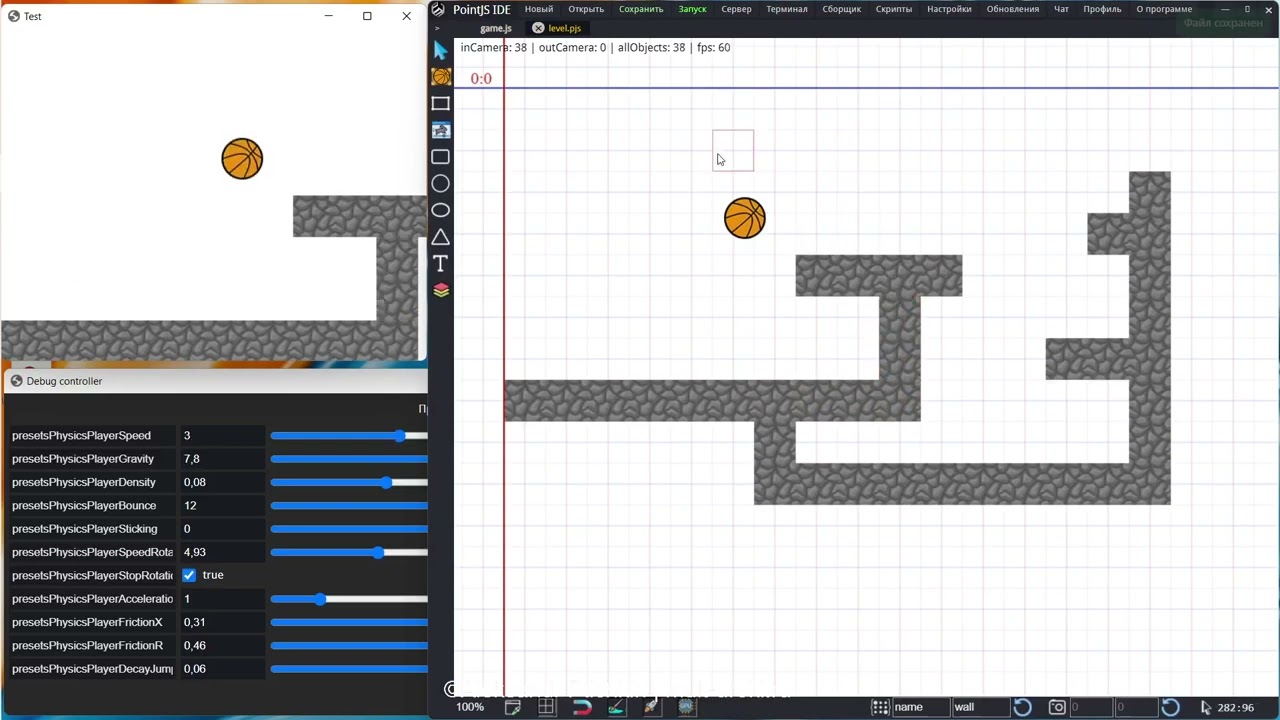Select the image object tool
Viewport: 1280px width, 720px height.
click(441, 130)
